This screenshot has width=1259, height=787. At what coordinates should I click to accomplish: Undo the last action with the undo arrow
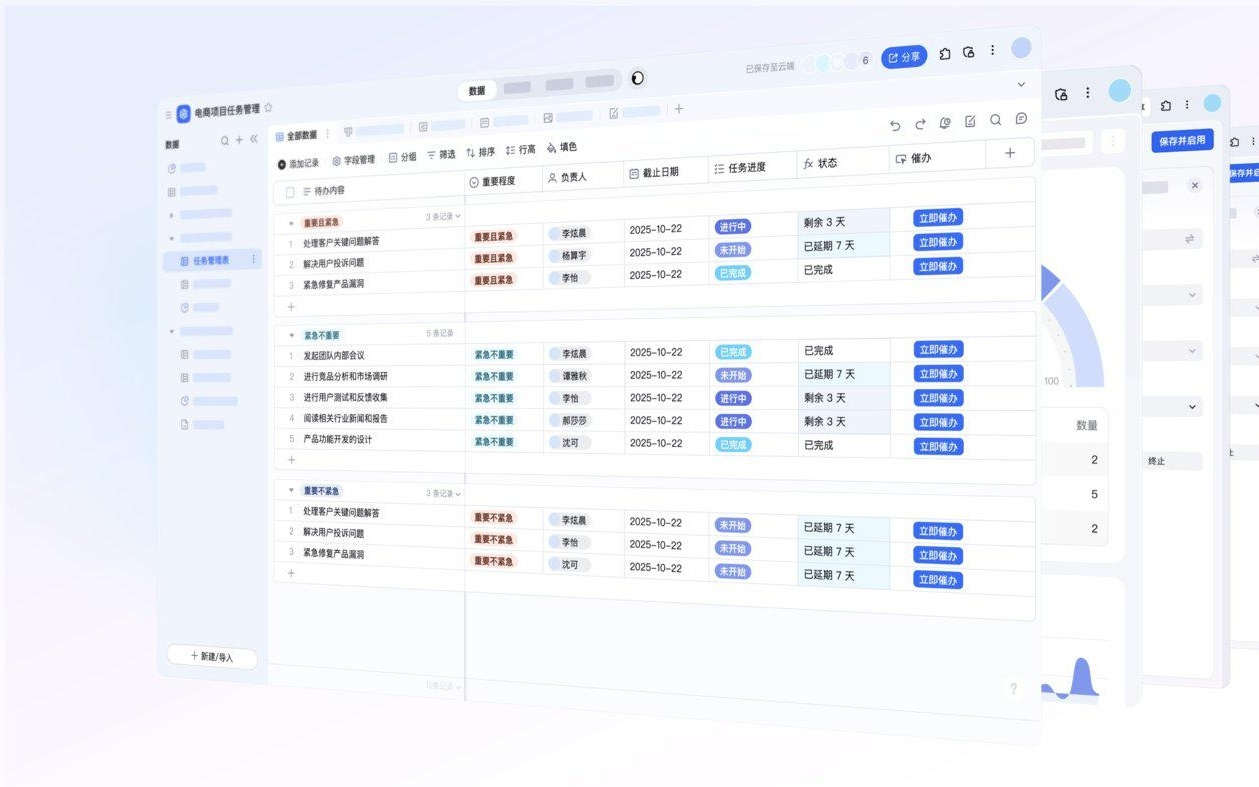[x=896, y=124]
